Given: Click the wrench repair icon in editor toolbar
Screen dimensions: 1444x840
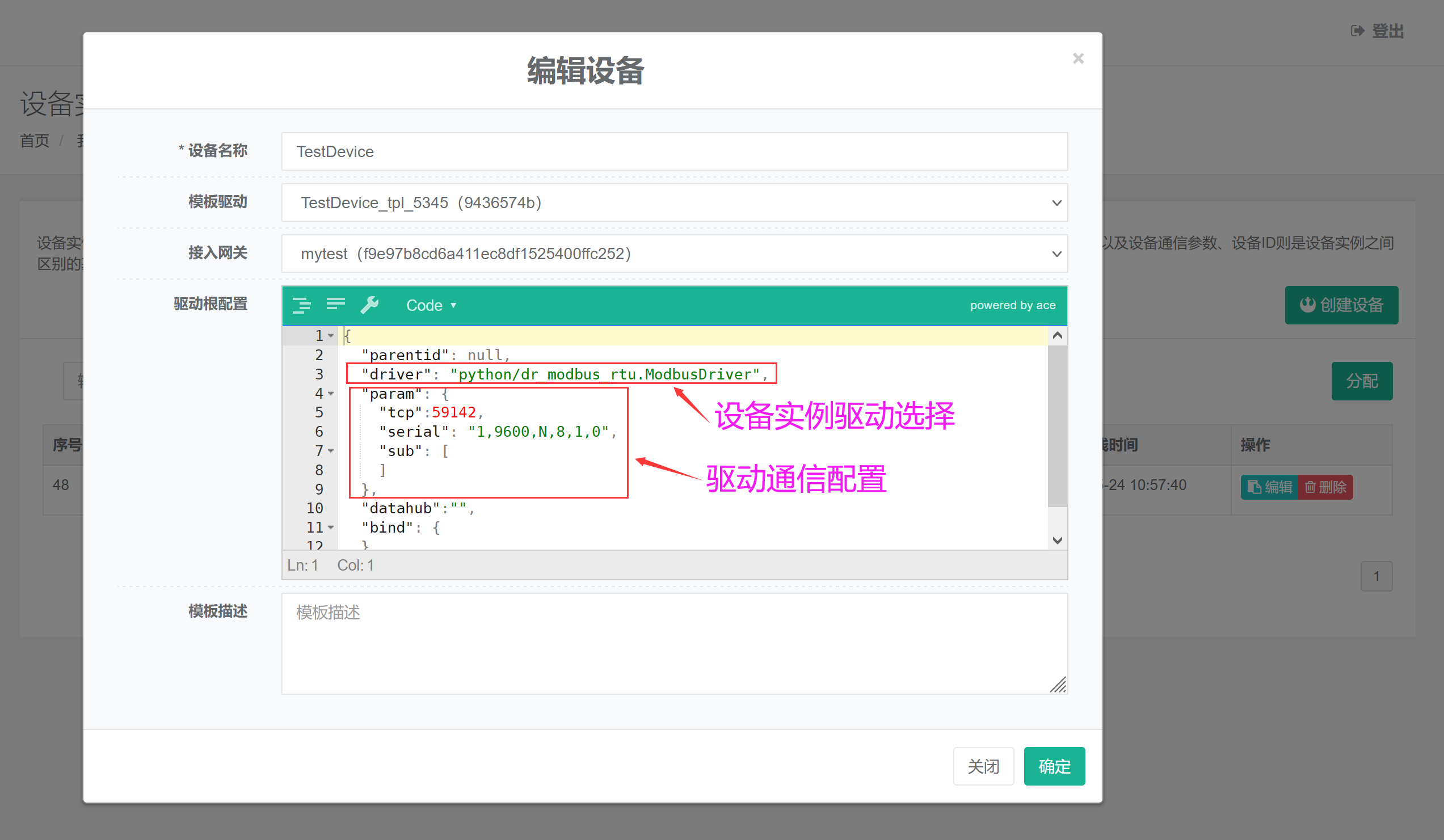Looking at the screenshot, I should (369, 305).
